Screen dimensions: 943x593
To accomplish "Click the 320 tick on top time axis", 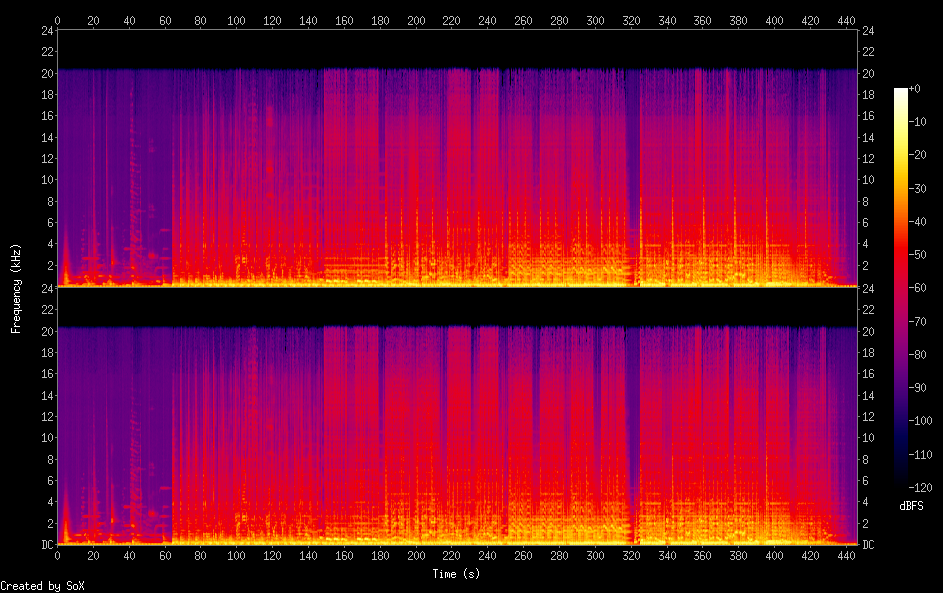I will click(x=631, y=20).
